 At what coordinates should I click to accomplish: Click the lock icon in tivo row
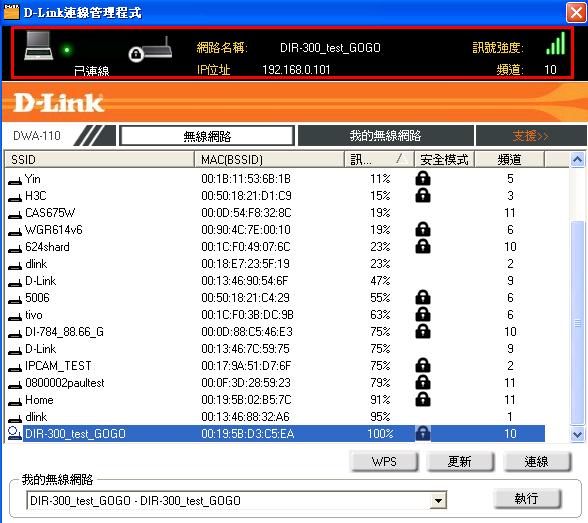point(423,315)
